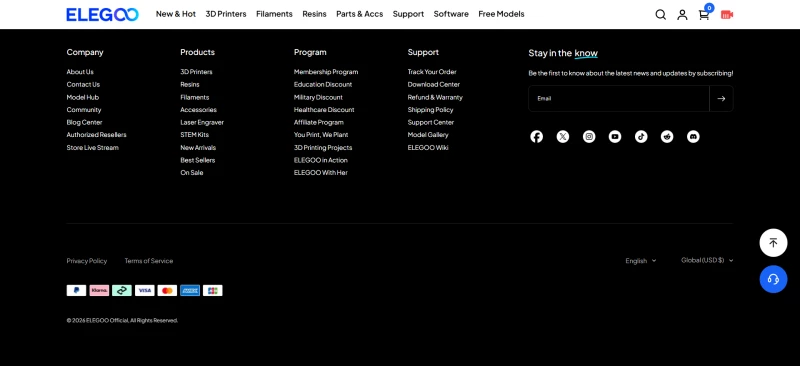Click inside the Email input field
Image resolution: width=800 pixels, height=366 pixels.
(619, 99)
